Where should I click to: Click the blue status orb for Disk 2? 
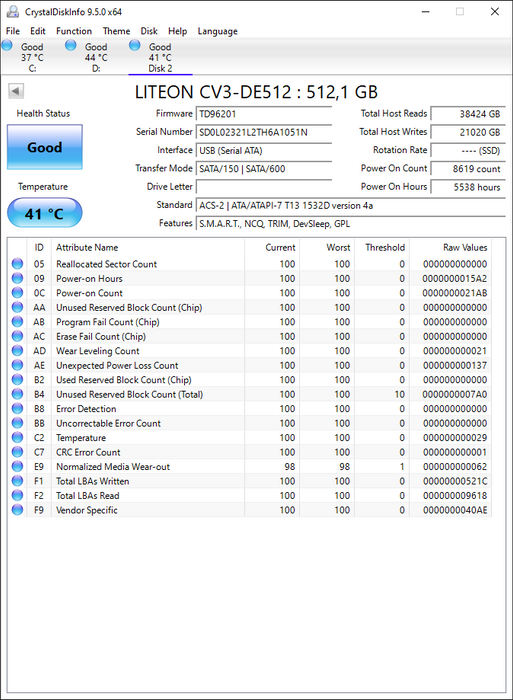pos(134,45)
